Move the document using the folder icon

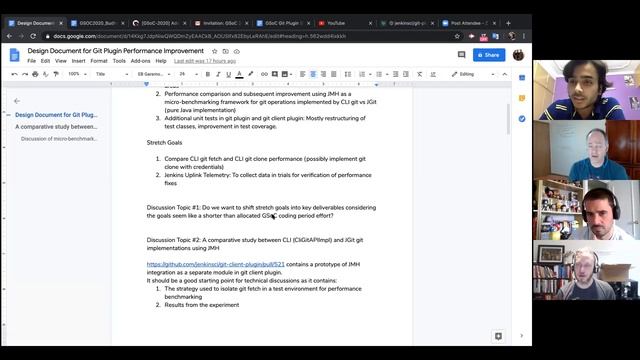(225, 51)
